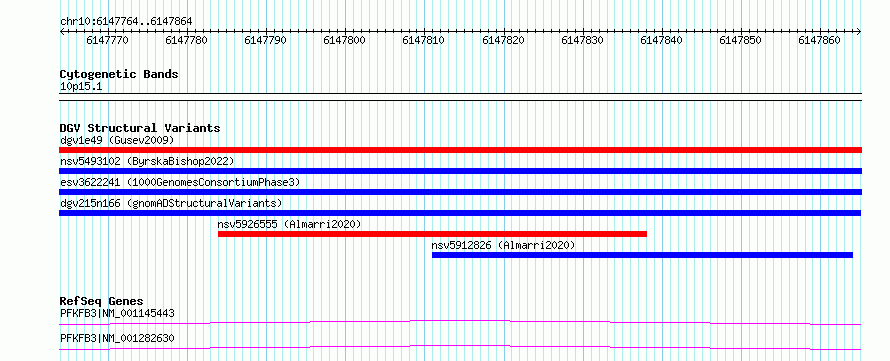Open the nsv5926555 (Almarri2020) label
Viewport: 890px width, 361px height.
point(289,224)
